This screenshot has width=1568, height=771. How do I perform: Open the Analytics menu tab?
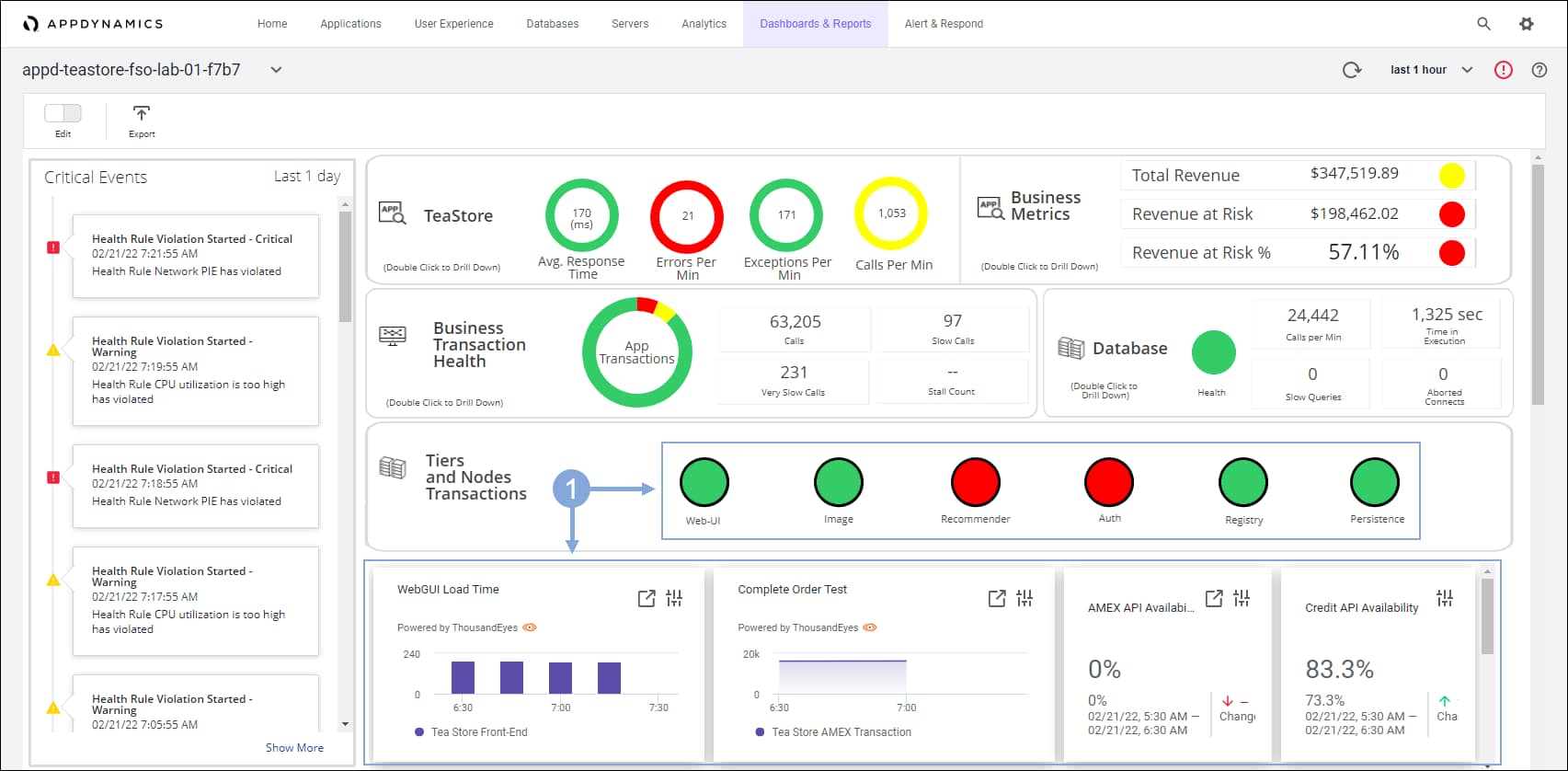point(704,24)
